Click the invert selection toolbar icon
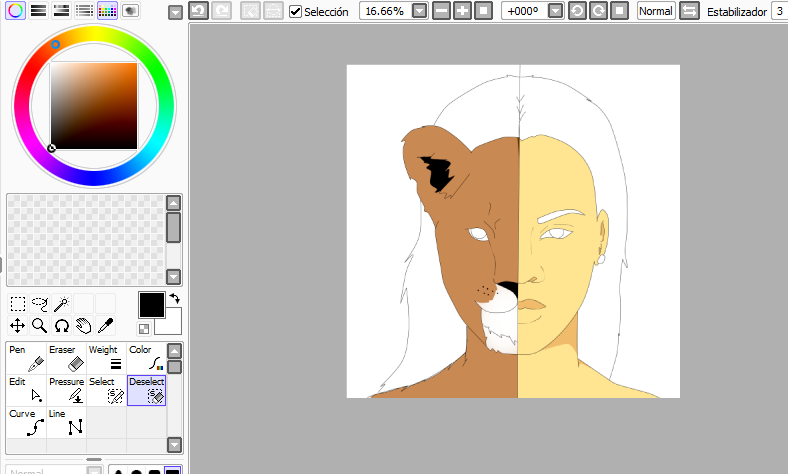Screen dimensions: 788x474 click(273, 11)
